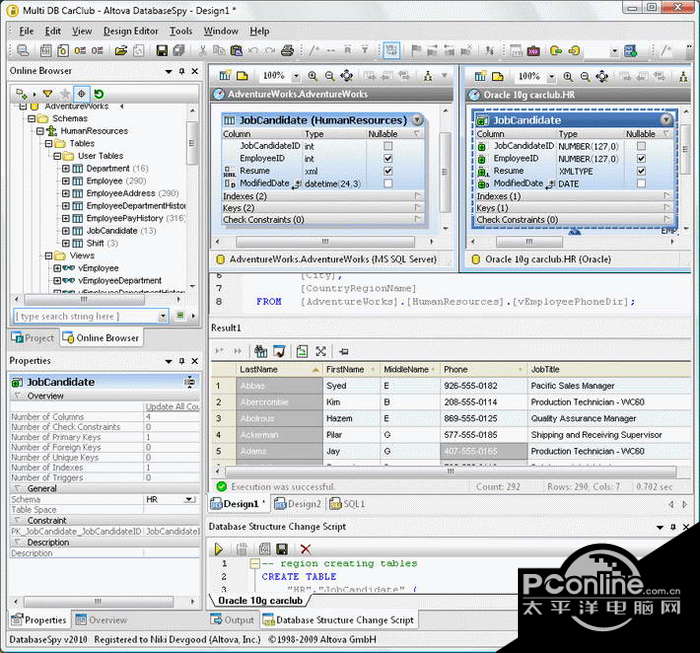Expand the Department table node

tap(66, 168)
